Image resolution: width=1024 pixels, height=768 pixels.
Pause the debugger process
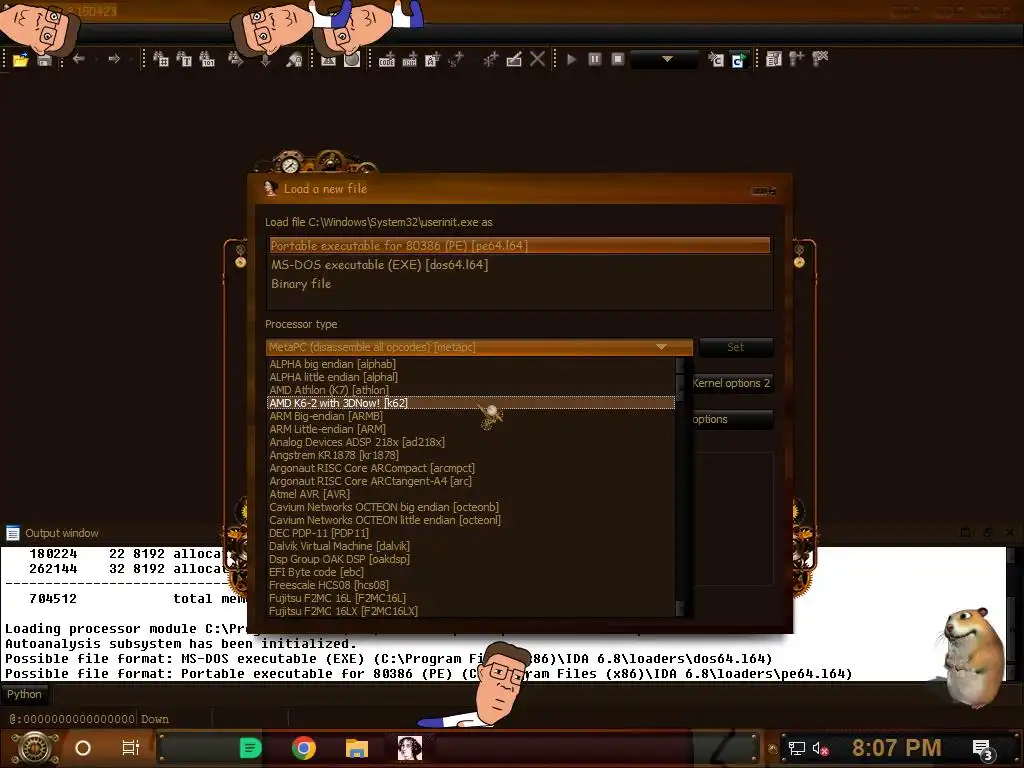tap(595, 59)
